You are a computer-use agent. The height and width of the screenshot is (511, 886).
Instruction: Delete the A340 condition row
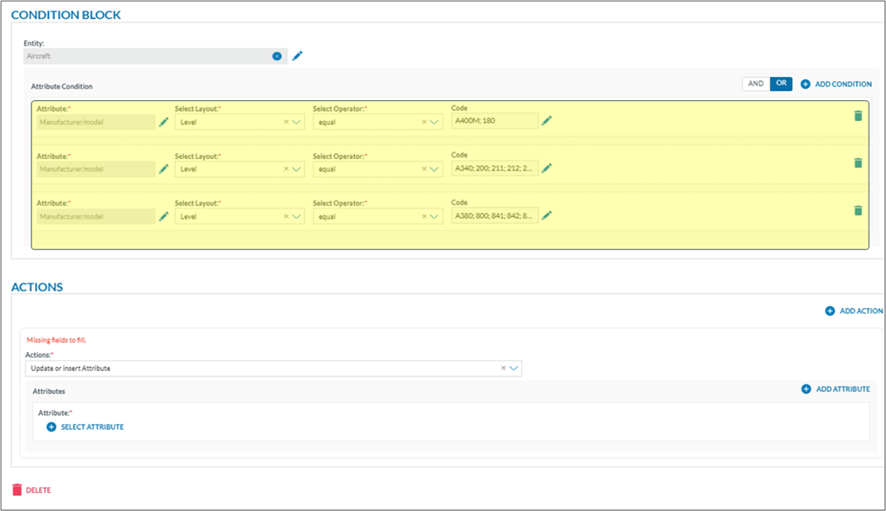click(857, 163)
